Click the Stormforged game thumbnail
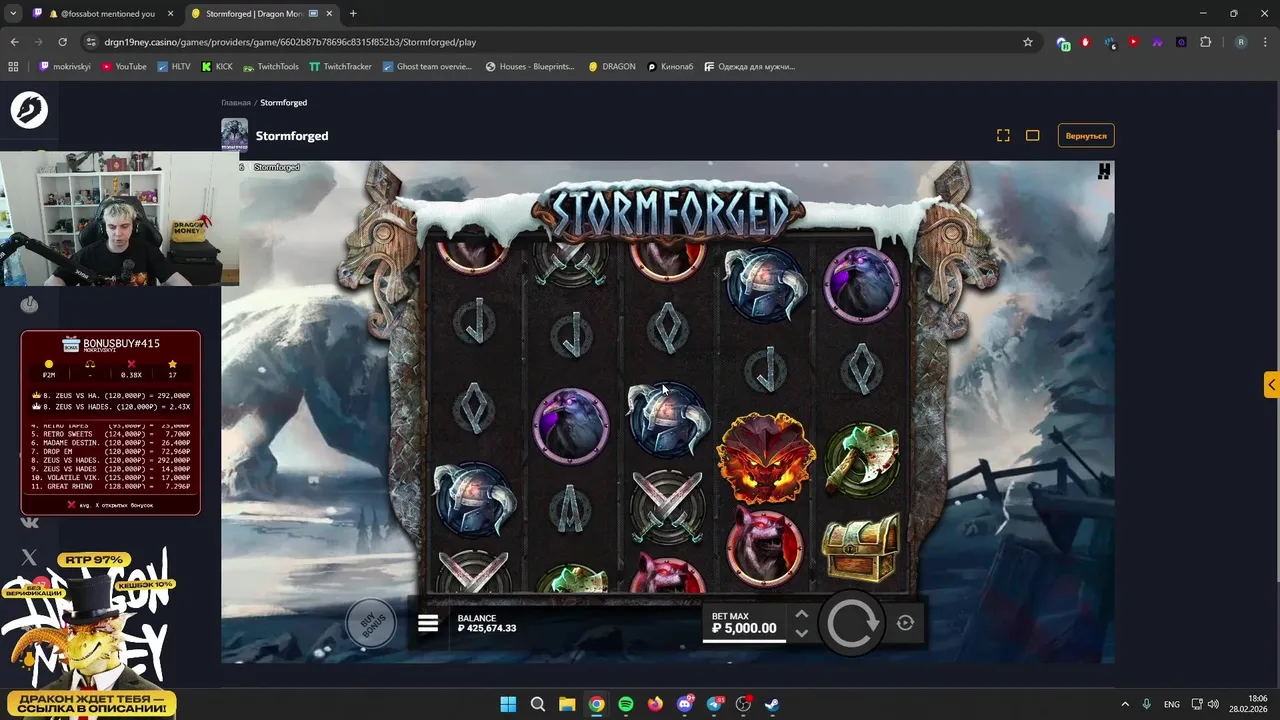 click(x=234, y=135)
